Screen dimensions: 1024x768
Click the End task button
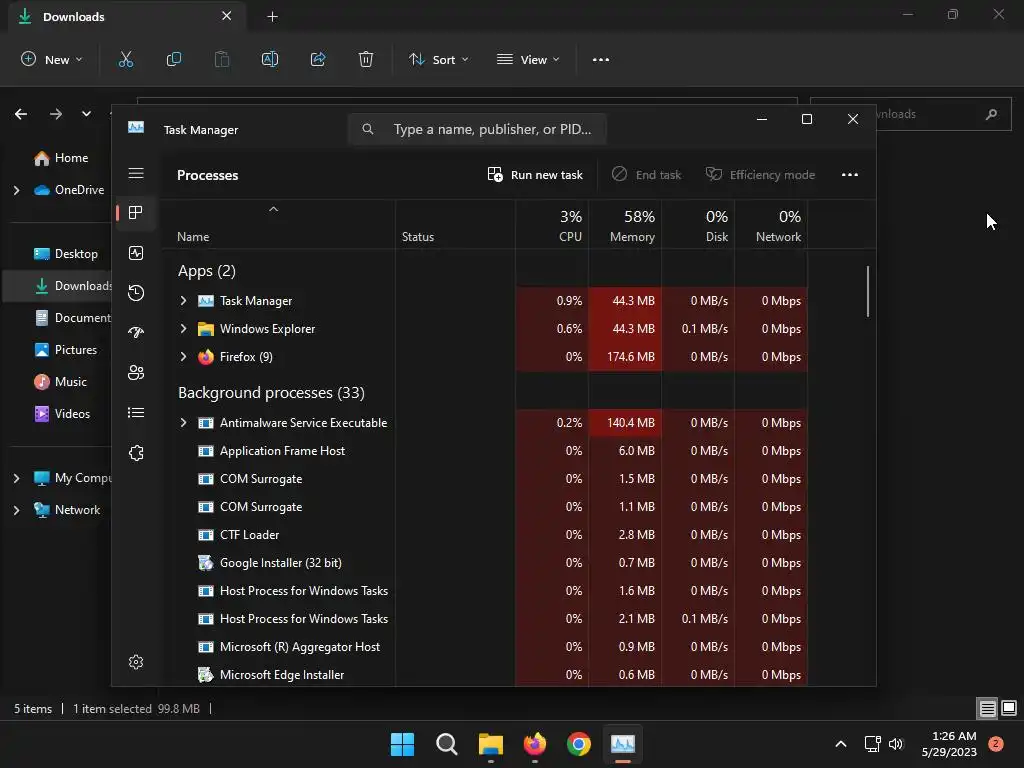pos(646,174)
